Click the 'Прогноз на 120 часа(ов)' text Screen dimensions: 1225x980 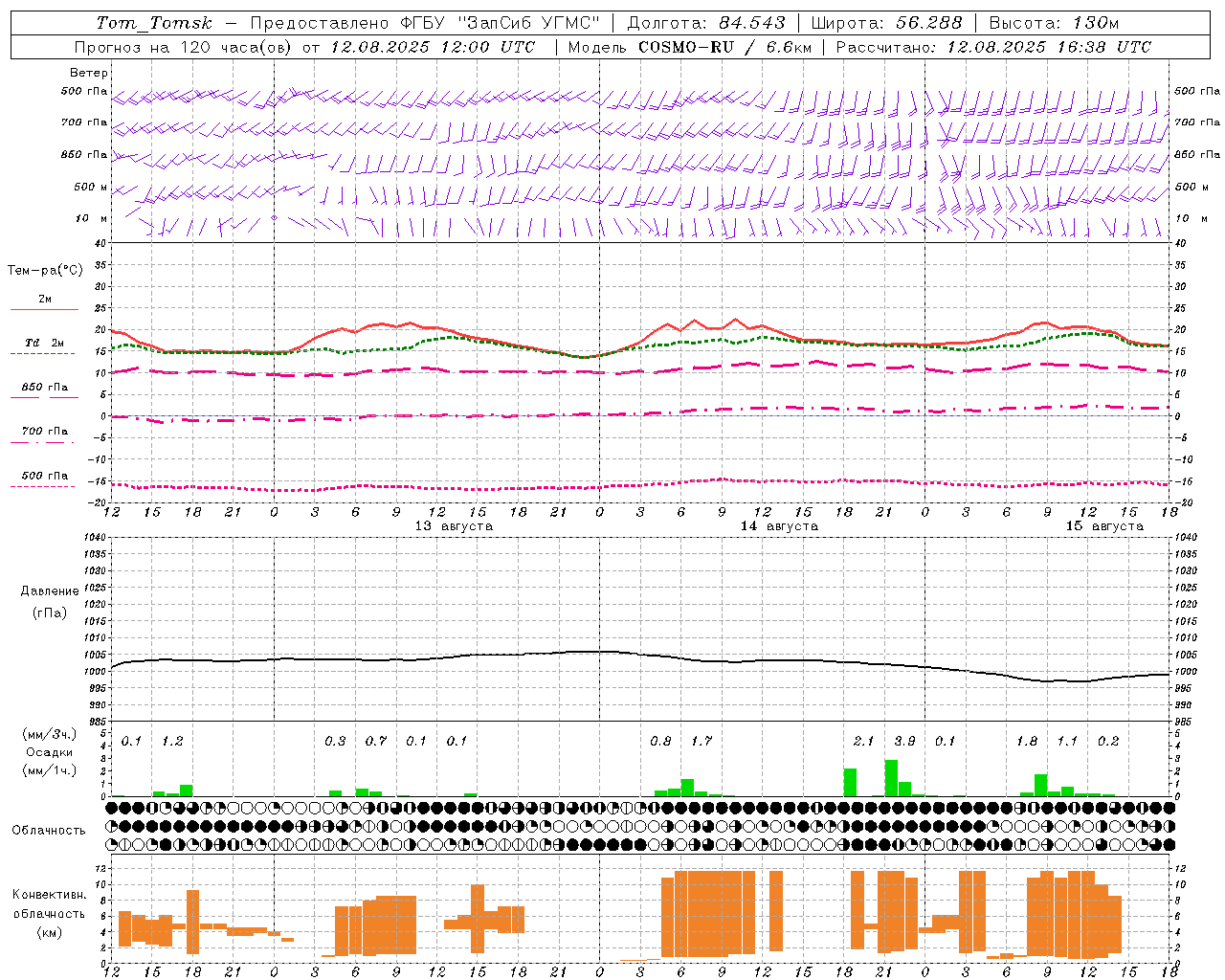pos(182,47)
